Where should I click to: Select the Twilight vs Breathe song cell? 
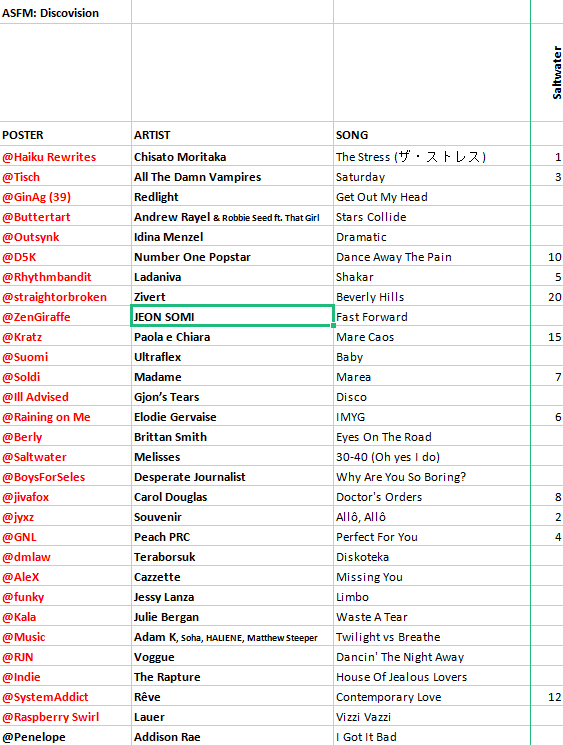[x=432, y=637]
